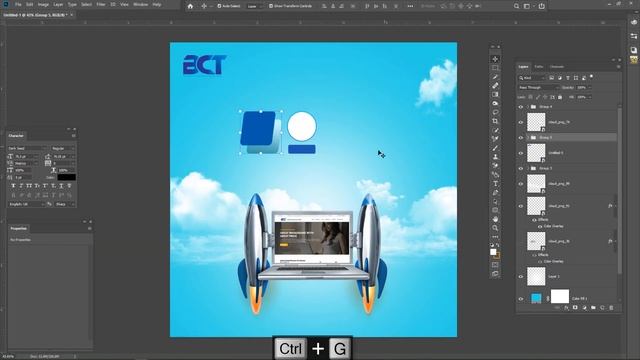Click the Color Fill 1 white mask thumbnail
Viewport: 640px width, 360px height.
[x=560, y=296]
